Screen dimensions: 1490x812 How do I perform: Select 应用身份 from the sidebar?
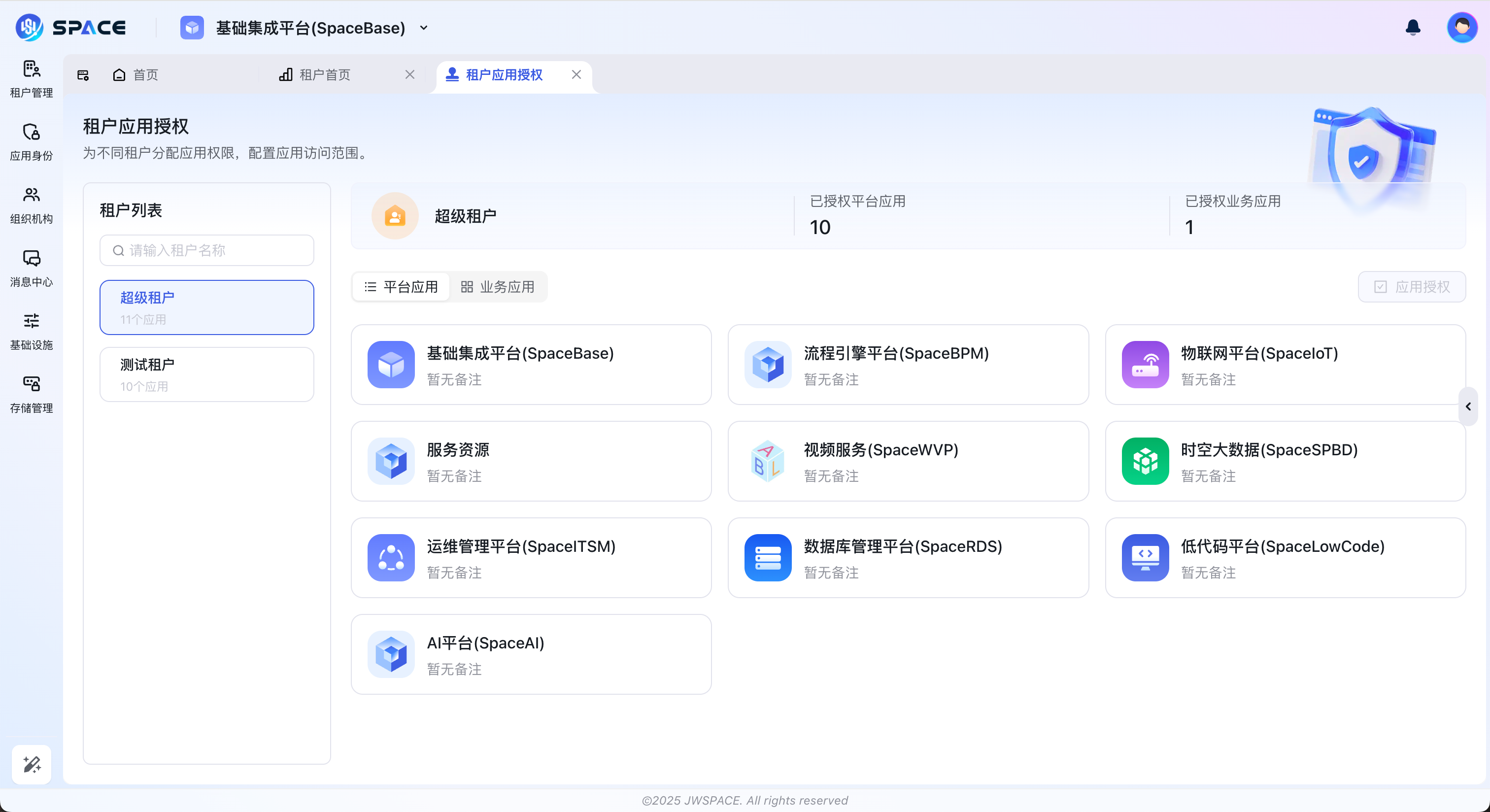point(31,142)
